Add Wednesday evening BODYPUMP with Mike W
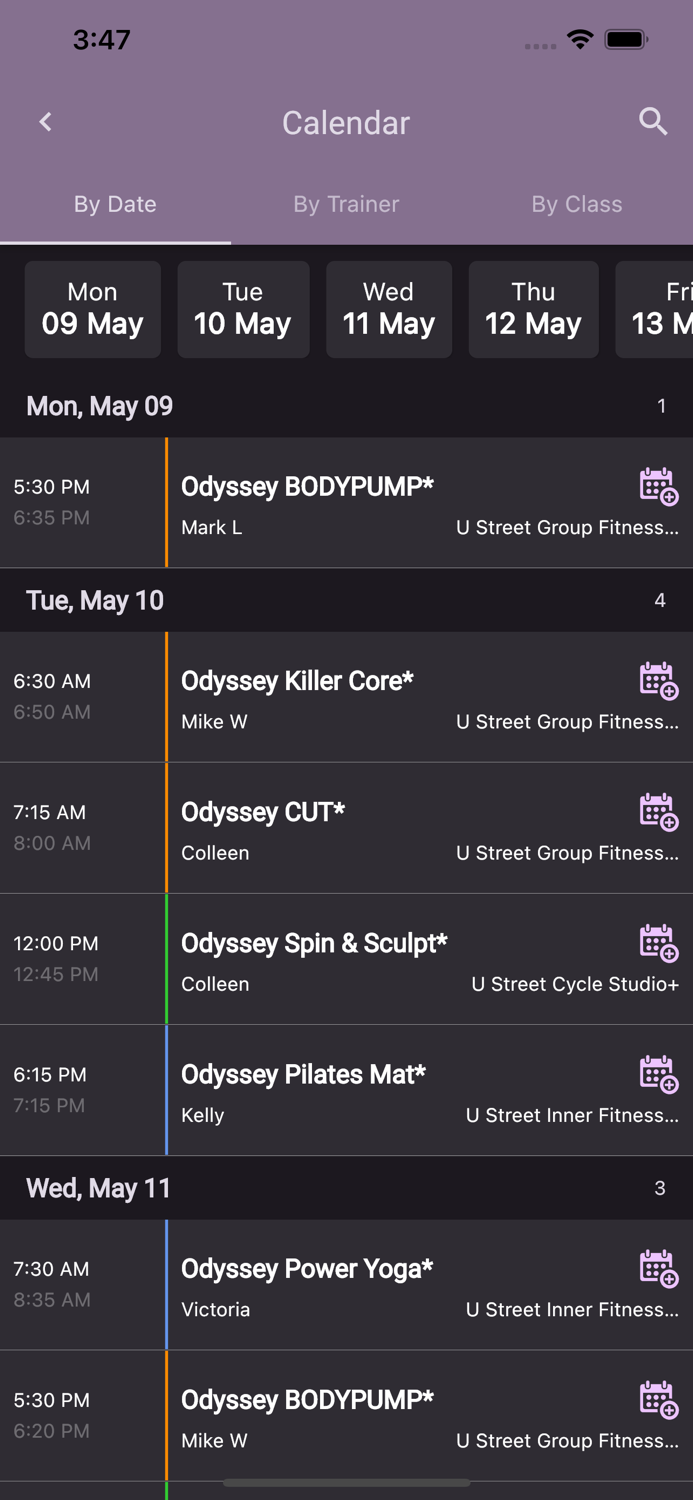The height and width of the screenshot is (1500, 693). (657, 1399)
